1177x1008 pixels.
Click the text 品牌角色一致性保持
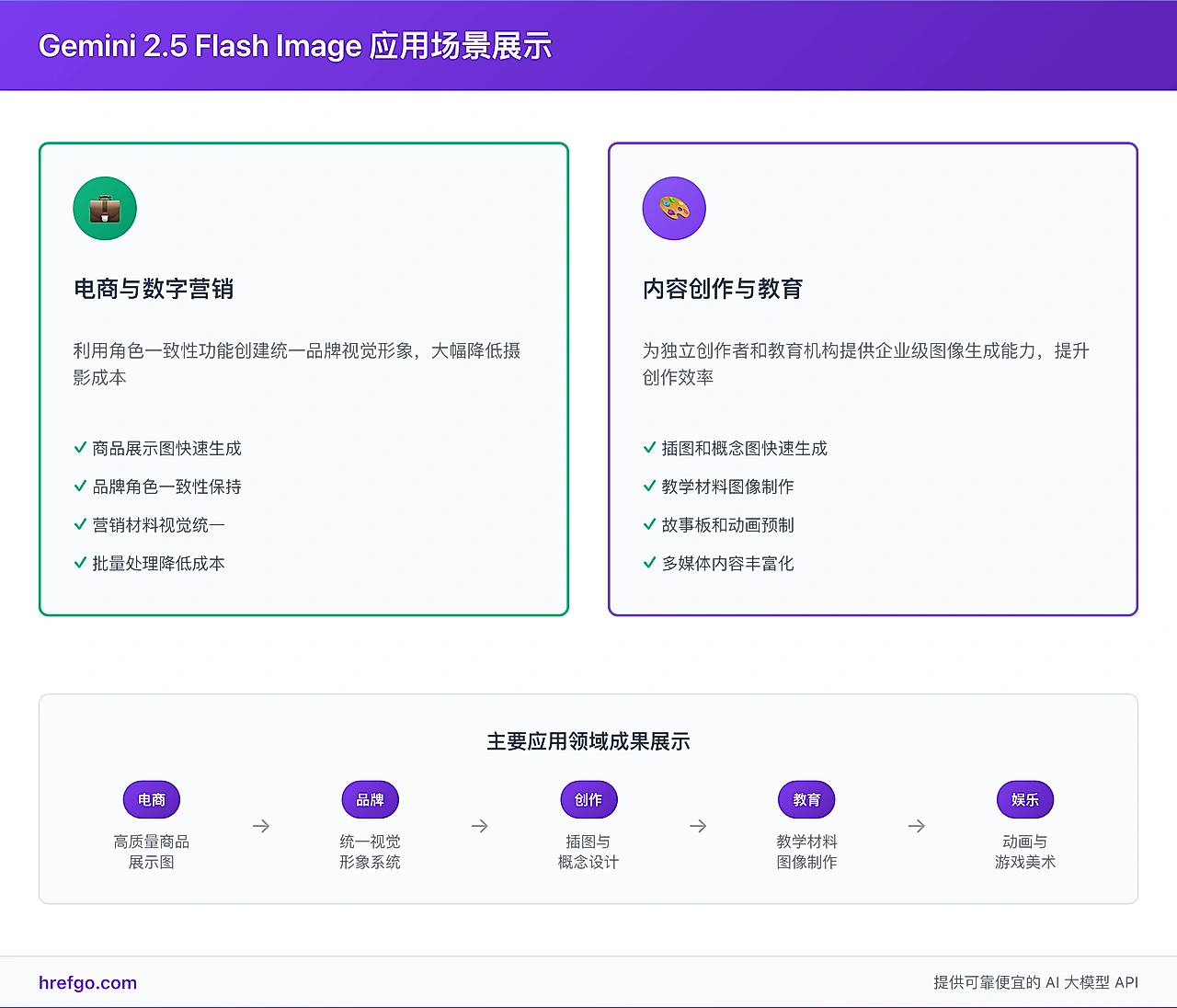[166, 487]
